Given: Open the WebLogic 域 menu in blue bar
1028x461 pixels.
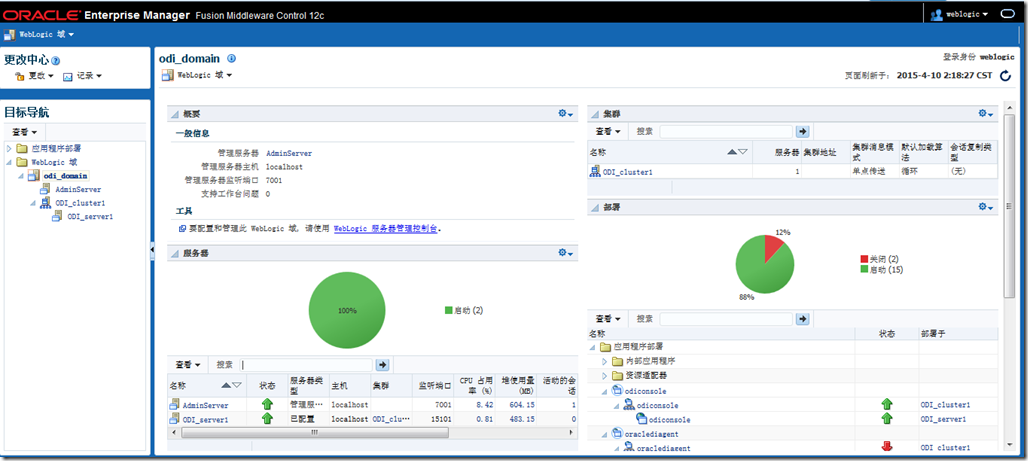Looking at the screenshot, I should pos(47,34).
